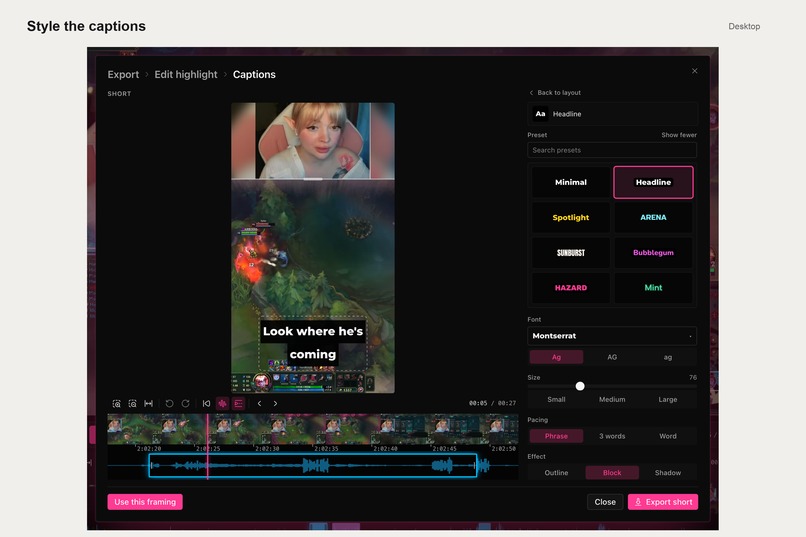This screenshot has height=537, width=806.
Task: Apply the Shadow effect
Action: pyautogui.click(x=668, y=472)
